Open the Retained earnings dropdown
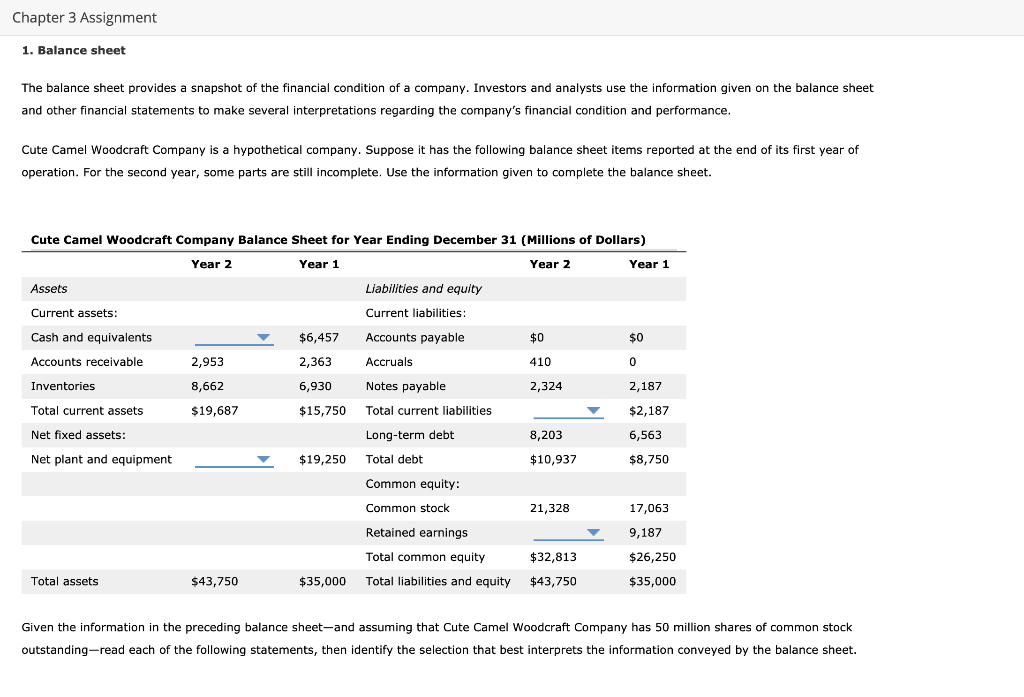Screen dimensions: 1024x697 [594, 532]
